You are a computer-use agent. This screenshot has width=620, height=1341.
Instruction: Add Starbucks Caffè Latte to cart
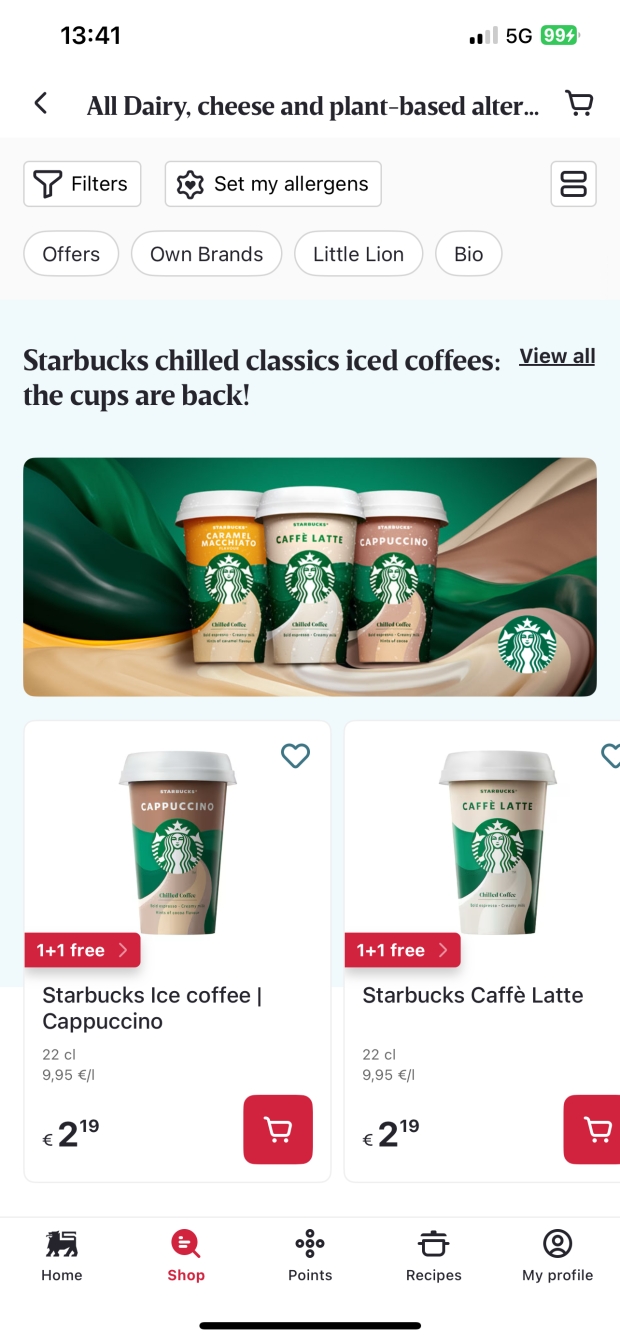point(594,1130)
